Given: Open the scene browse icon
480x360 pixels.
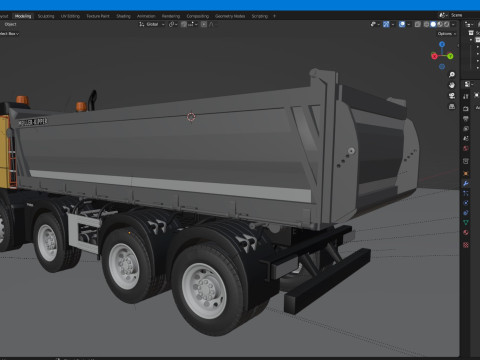Looking at the screenshot, I should [x=443, y=15].
